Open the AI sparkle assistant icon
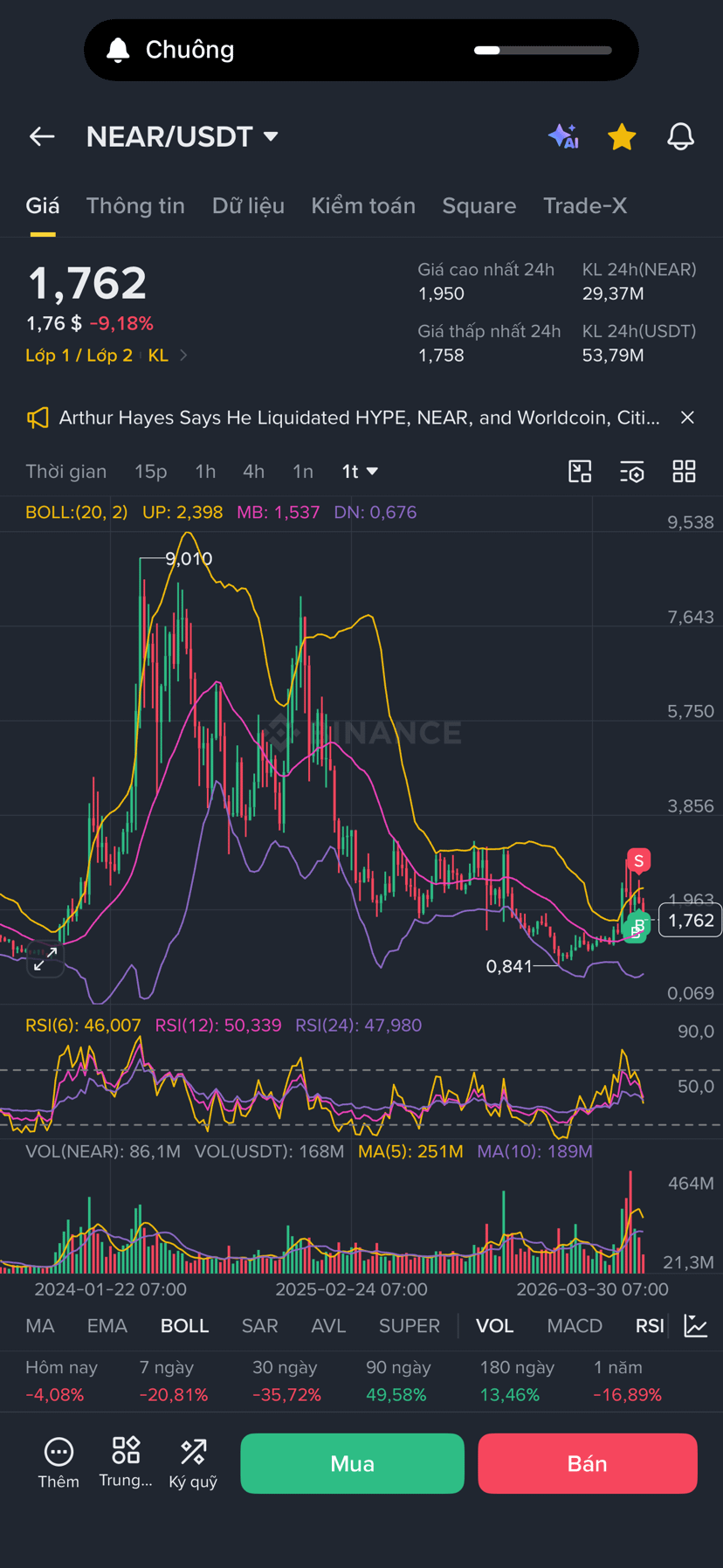Screen dimensions: 723x1568 pos(563,136)
